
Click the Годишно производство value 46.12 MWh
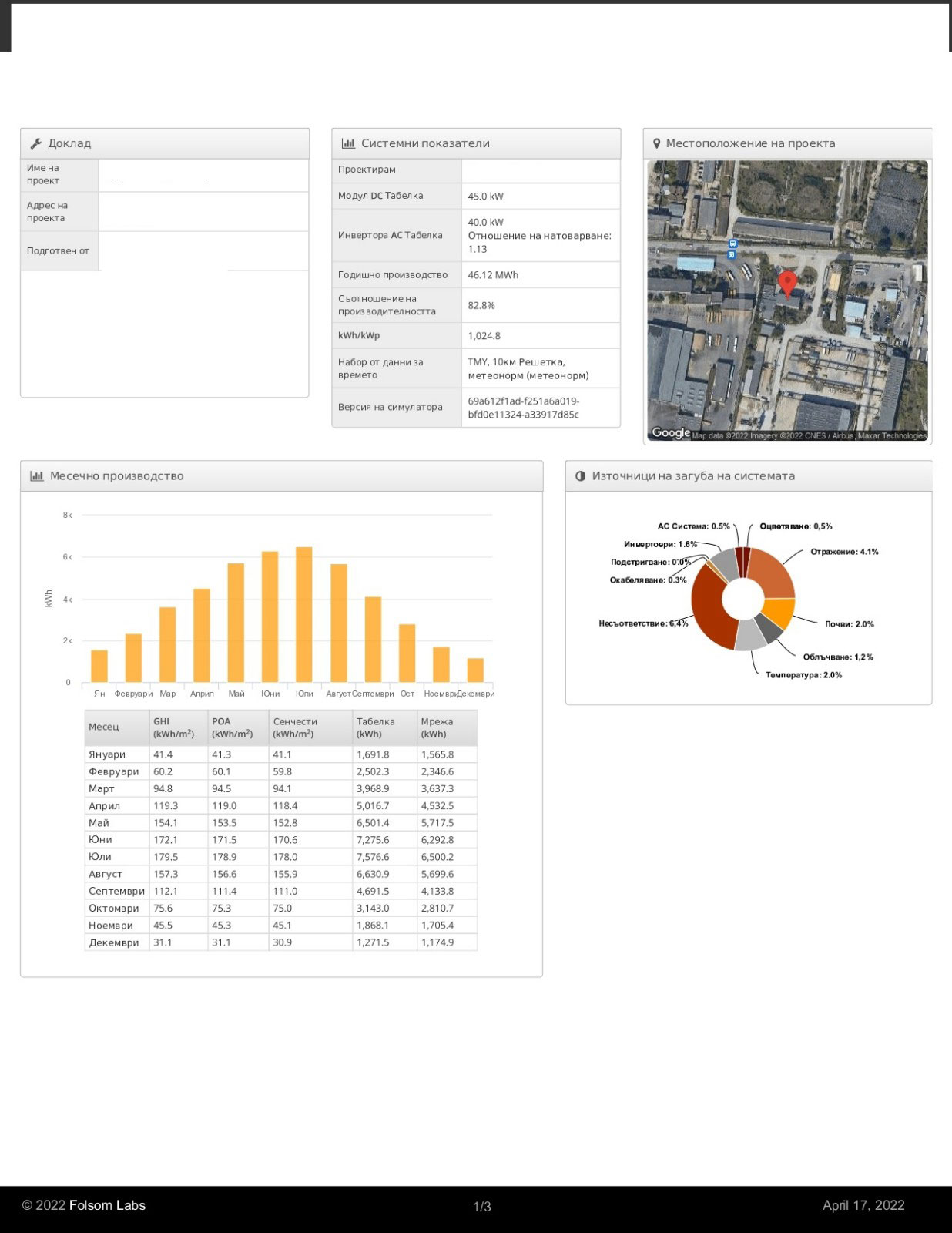coord(493,275)
